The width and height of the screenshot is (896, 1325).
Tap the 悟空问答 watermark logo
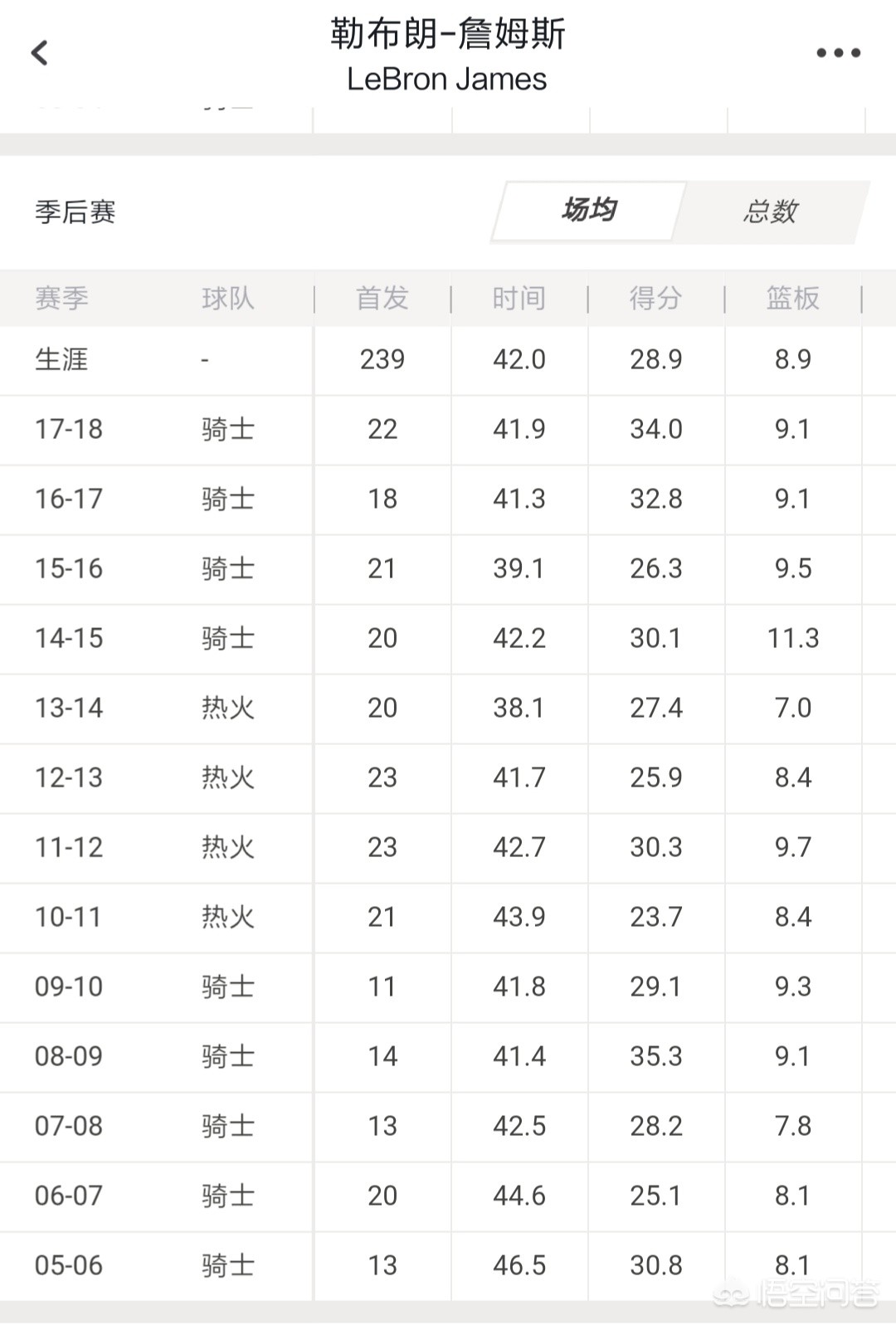click(x=796, y=1294)
